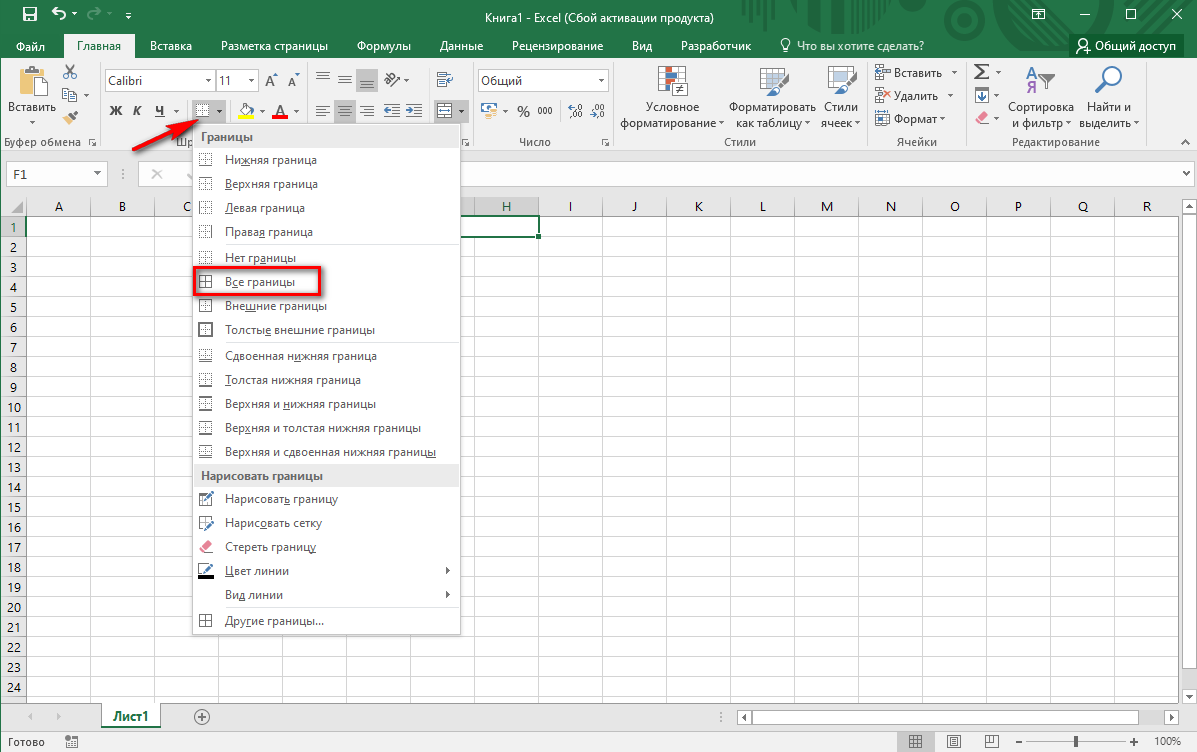1197x752 pixels.
Task: Click column header M
Action: 827,206
